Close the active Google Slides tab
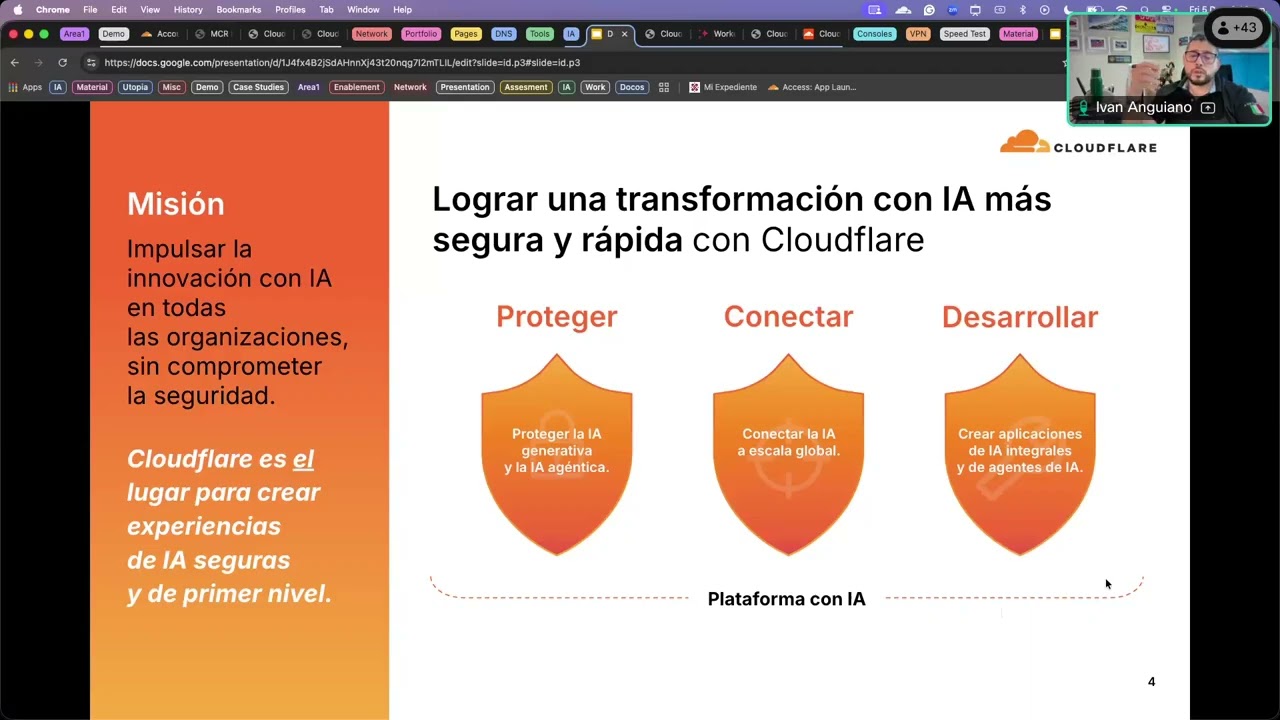 click(625, 34)
